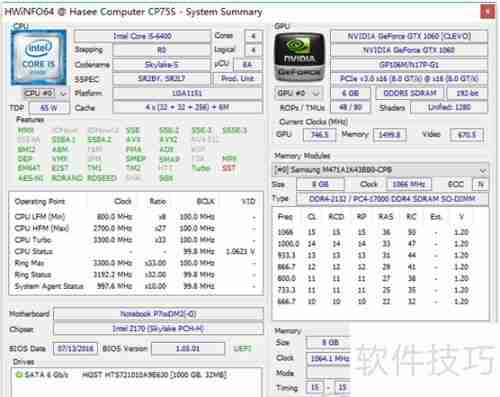Click the Intel Core i5 logo image

tap(39, 58)
